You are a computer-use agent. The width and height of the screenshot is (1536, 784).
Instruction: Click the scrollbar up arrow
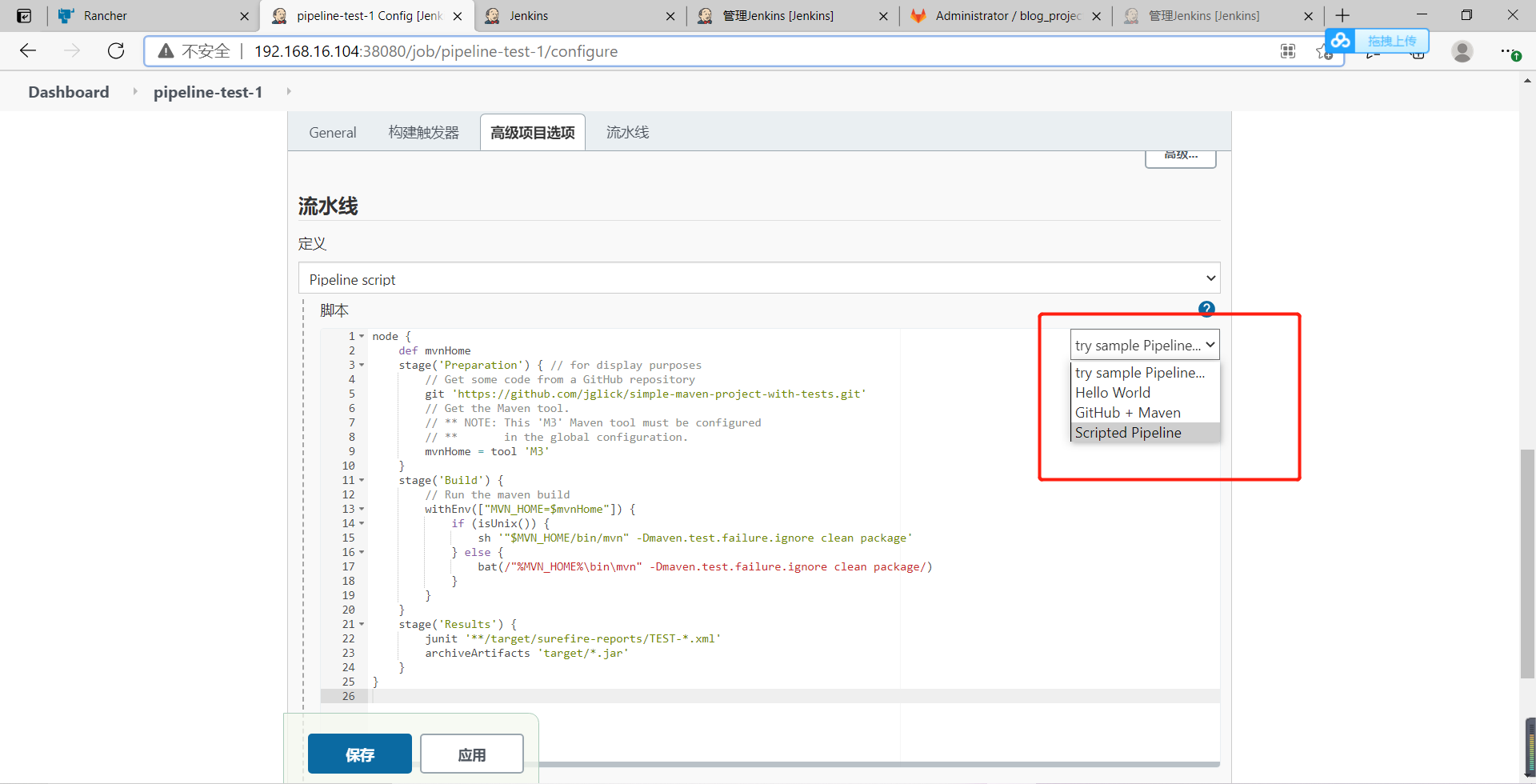[x=1527, y=81]
